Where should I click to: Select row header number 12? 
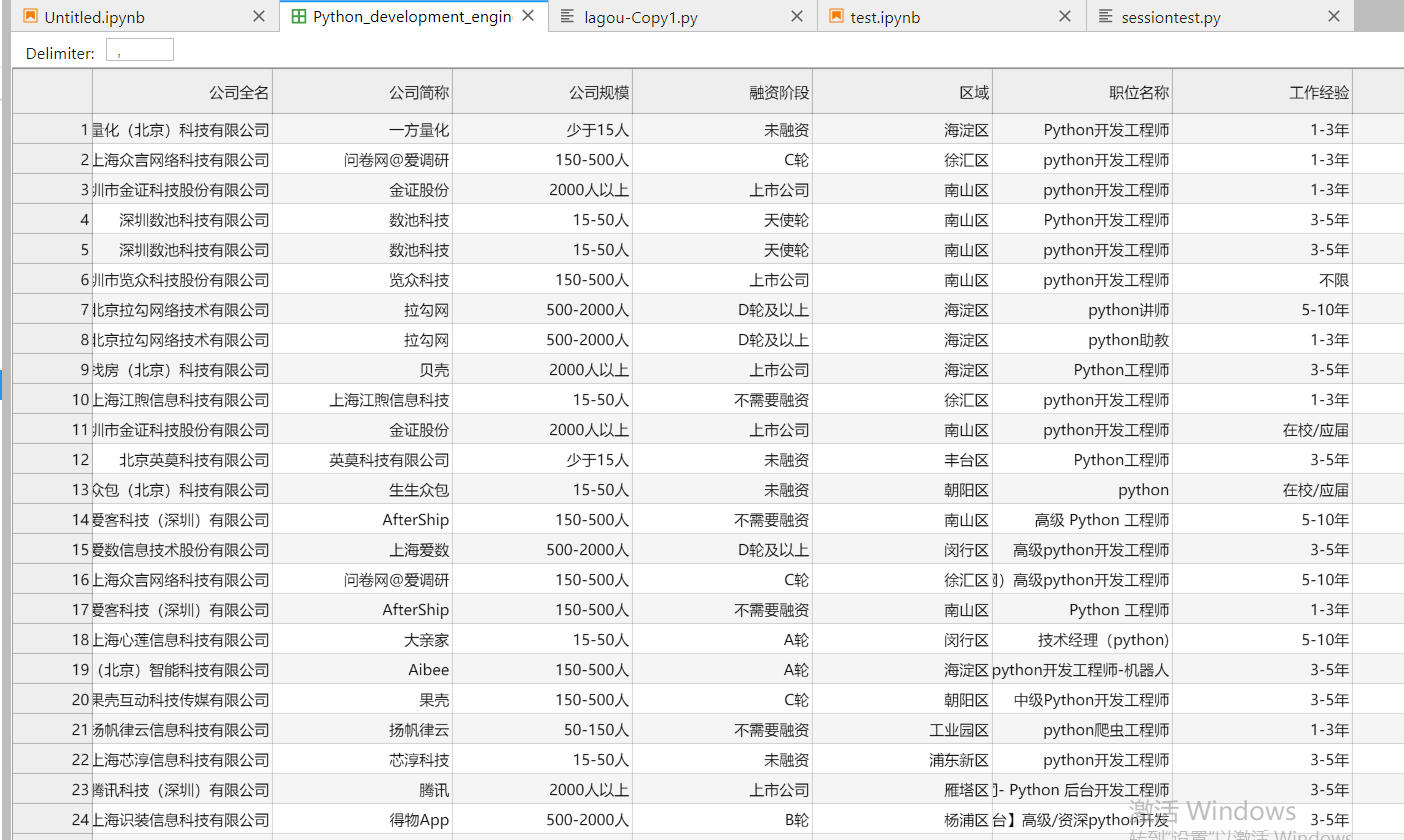tap(52, 460)
